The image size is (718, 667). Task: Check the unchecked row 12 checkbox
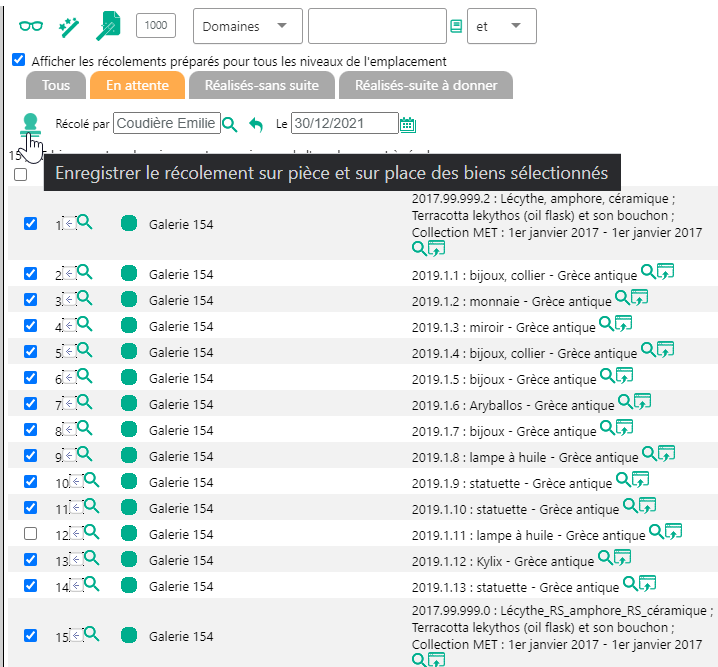[x=30, y=534]
